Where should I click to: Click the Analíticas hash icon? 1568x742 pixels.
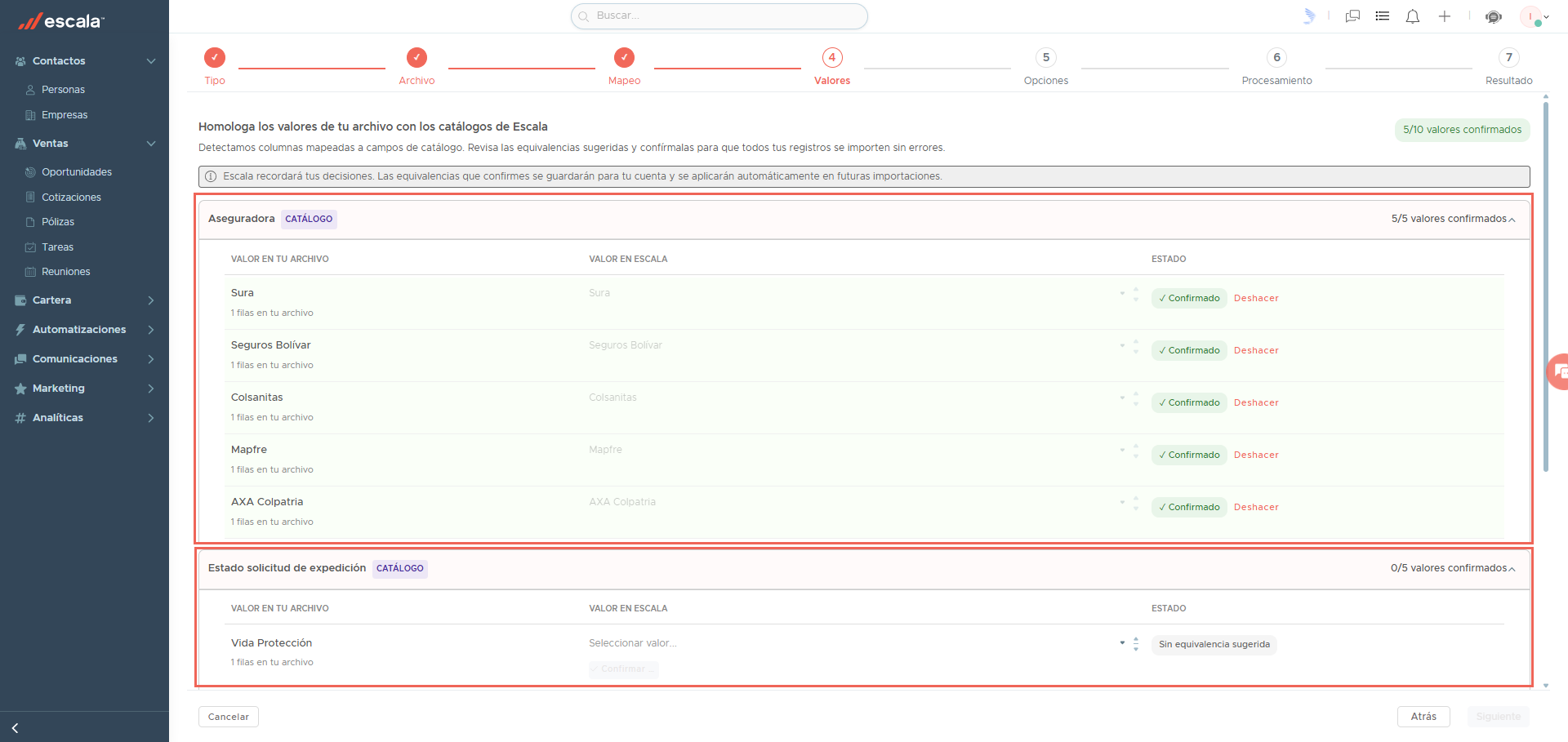pos(20,418)
